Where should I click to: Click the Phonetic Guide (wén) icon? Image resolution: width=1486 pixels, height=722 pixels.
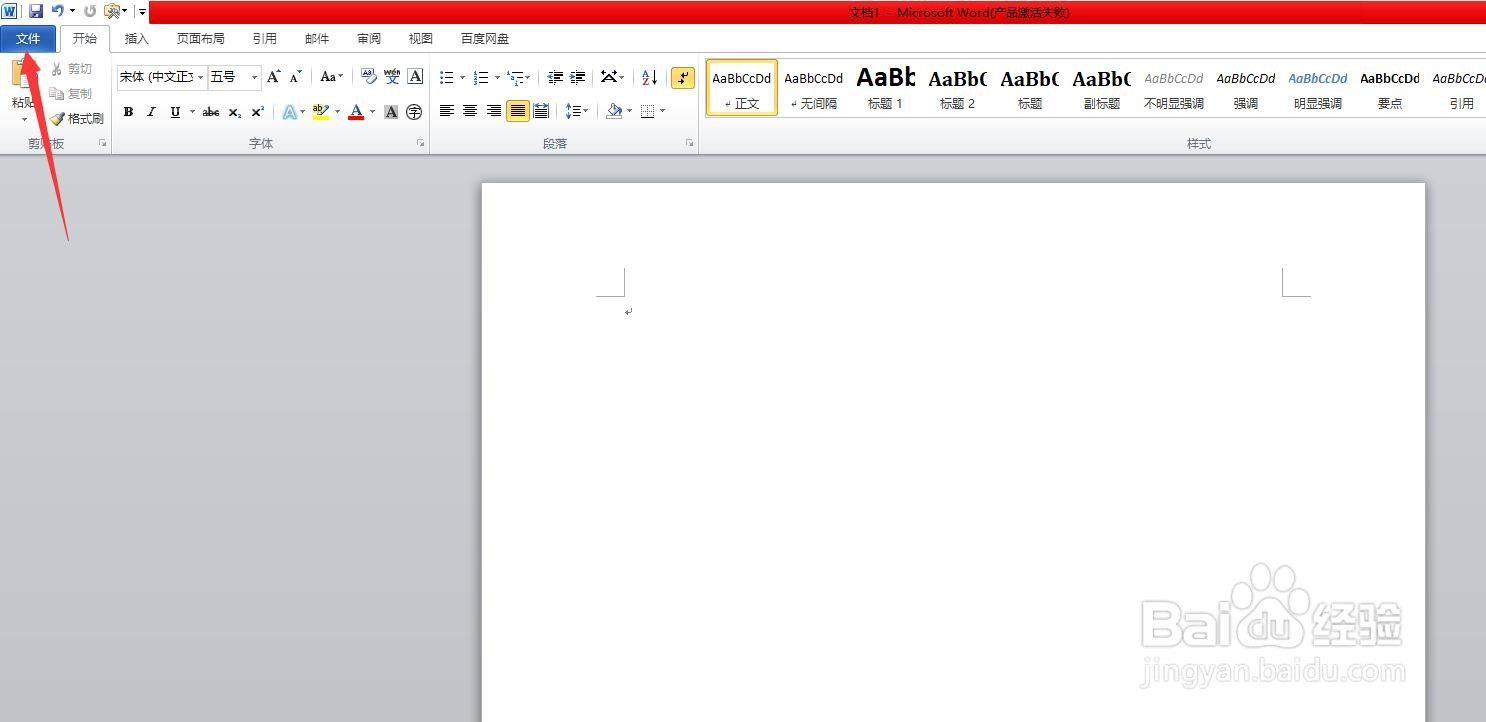392,77
